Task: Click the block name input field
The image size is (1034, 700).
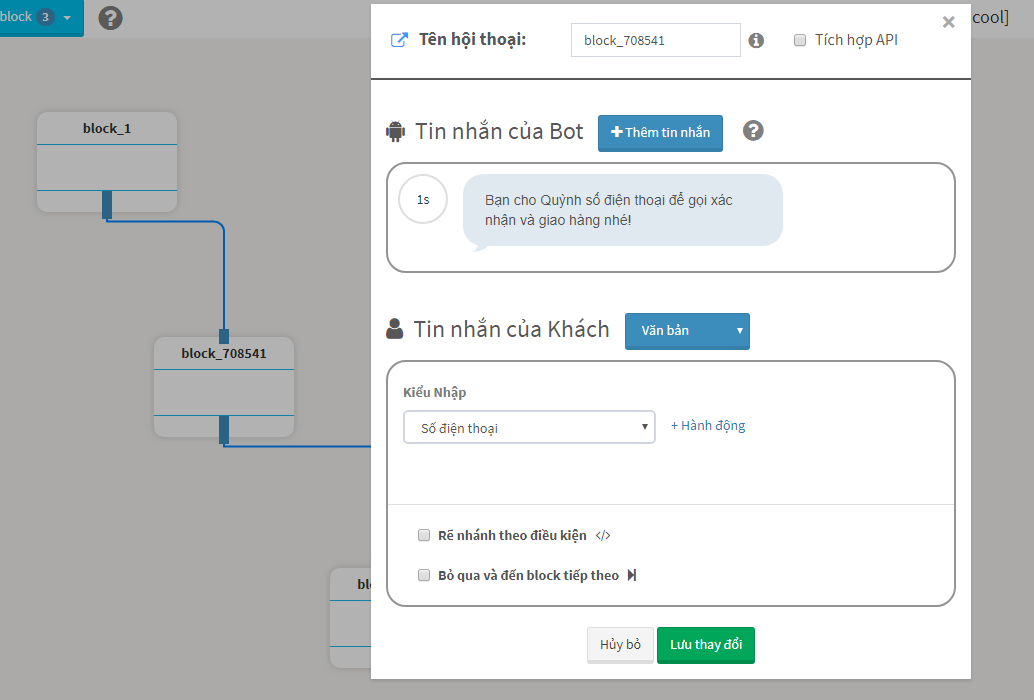Action: coord(655,40)
